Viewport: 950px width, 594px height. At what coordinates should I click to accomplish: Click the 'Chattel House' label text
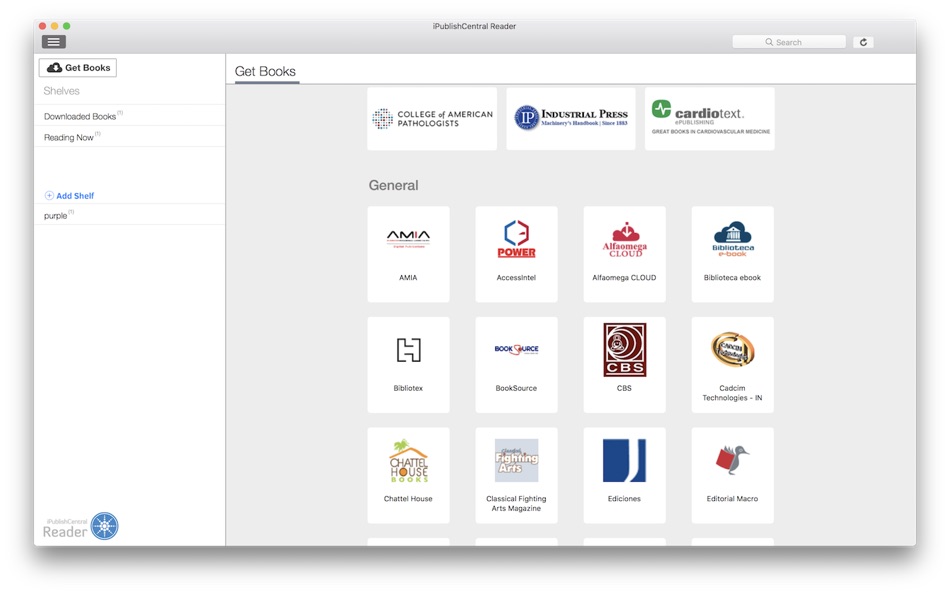pos(408,499)
